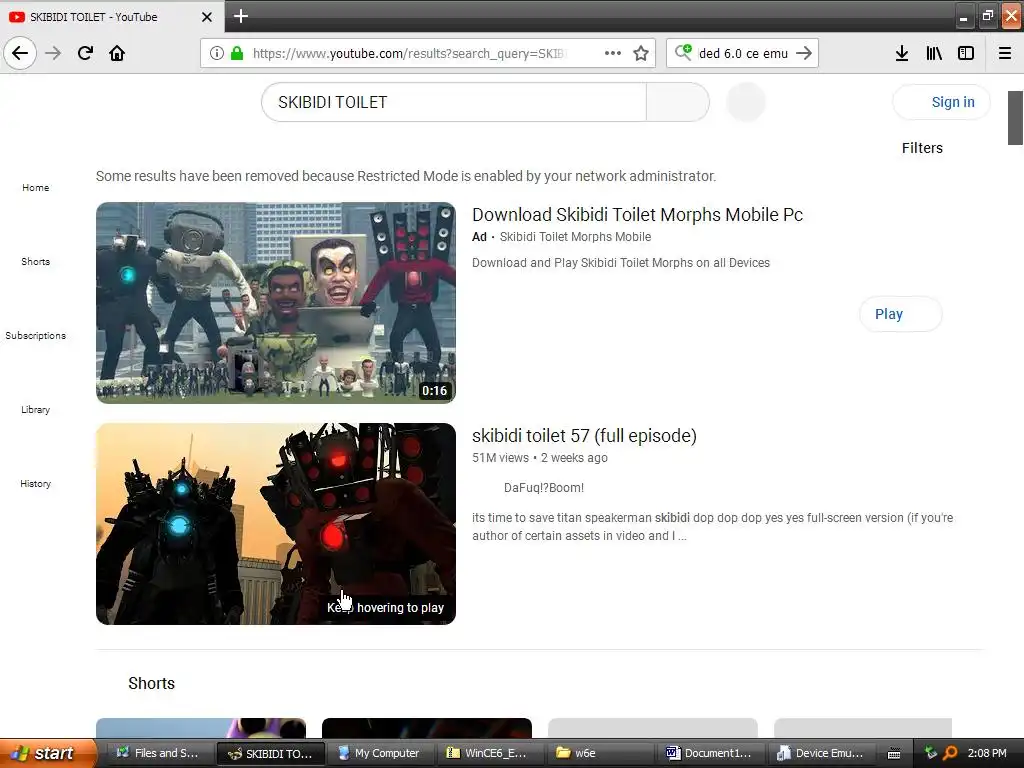Click the browser address bar URL
1024x768 pixels.
pyautogui.click(x=409, y=54)
